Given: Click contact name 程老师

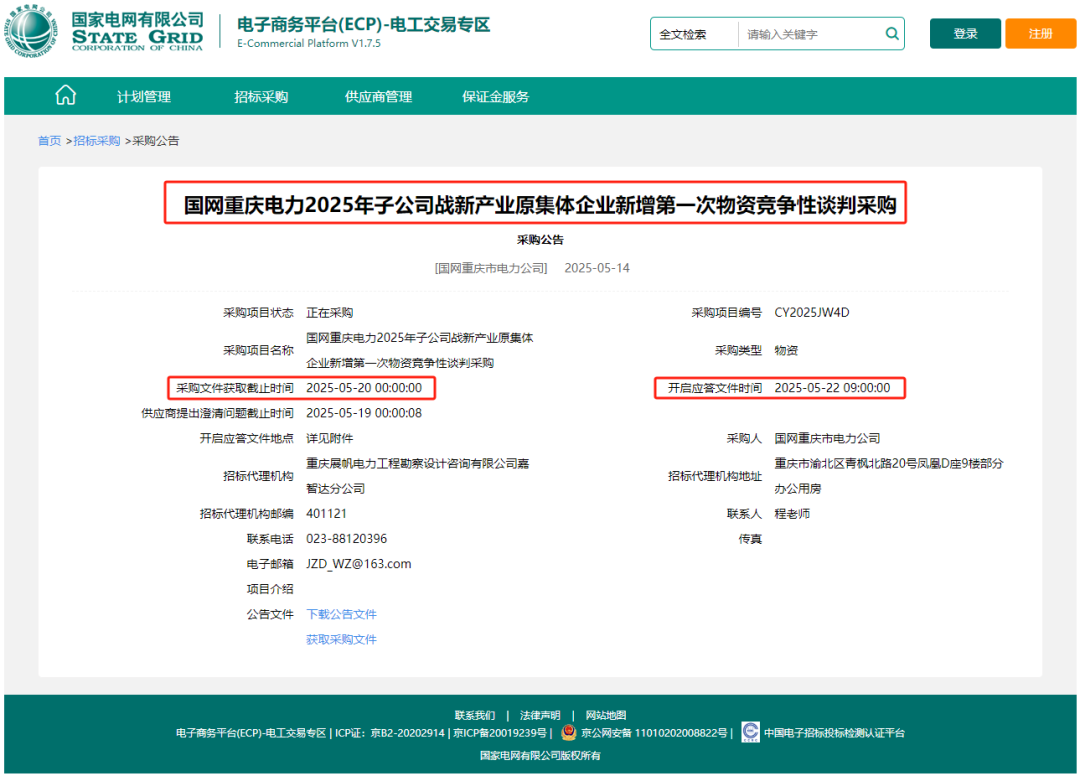Looking at the screenshot, I should 792,514.
